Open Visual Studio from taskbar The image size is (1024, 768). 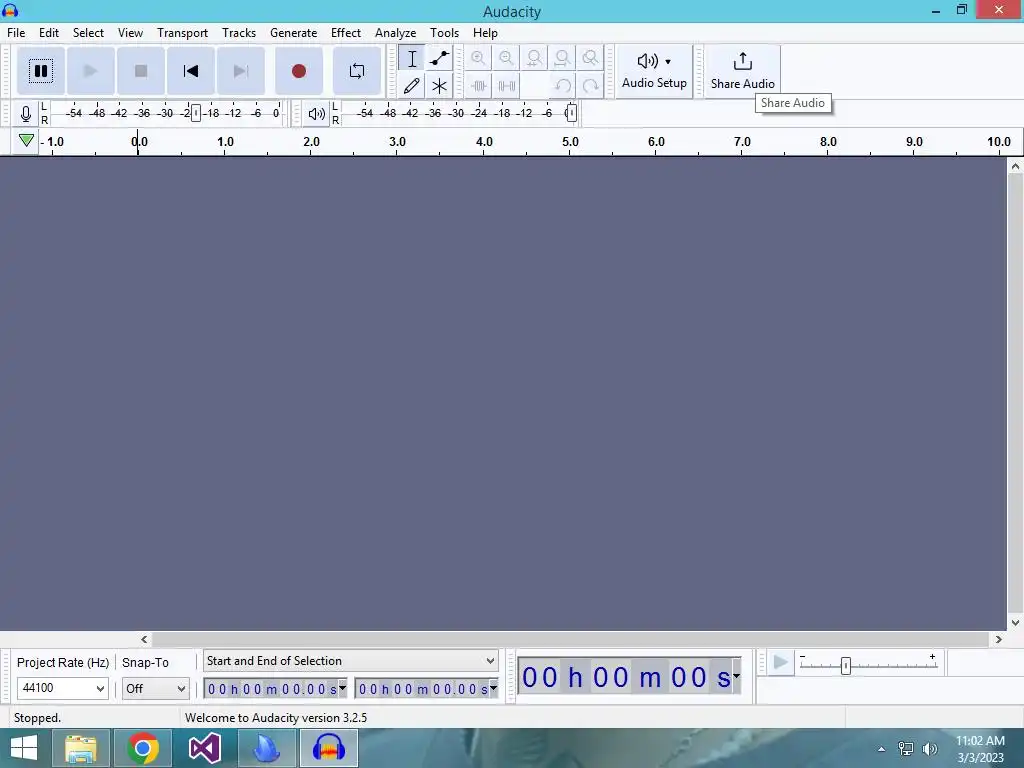204,748
